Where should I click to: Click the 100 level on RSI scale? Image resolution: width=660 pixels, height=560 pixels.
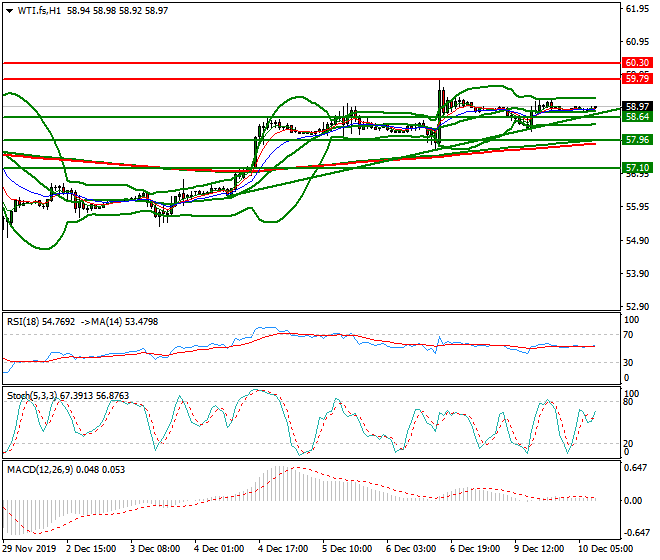click(631, 320)
